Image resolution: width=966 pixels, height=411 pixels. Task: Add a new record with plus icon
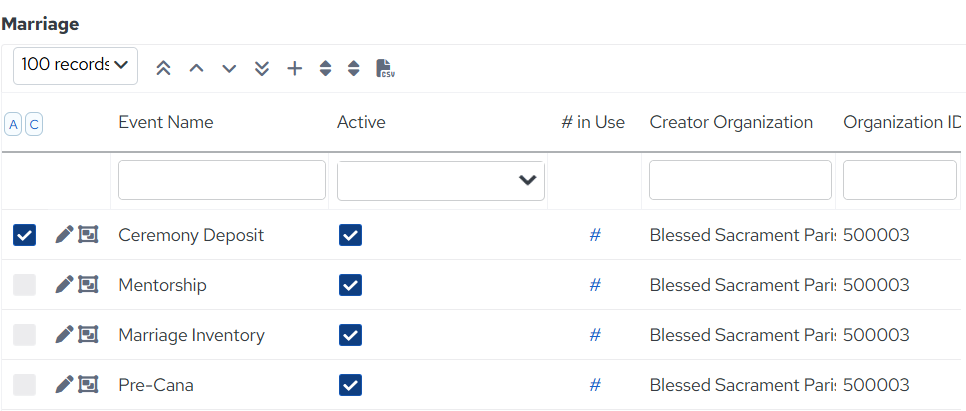[295, 68]
